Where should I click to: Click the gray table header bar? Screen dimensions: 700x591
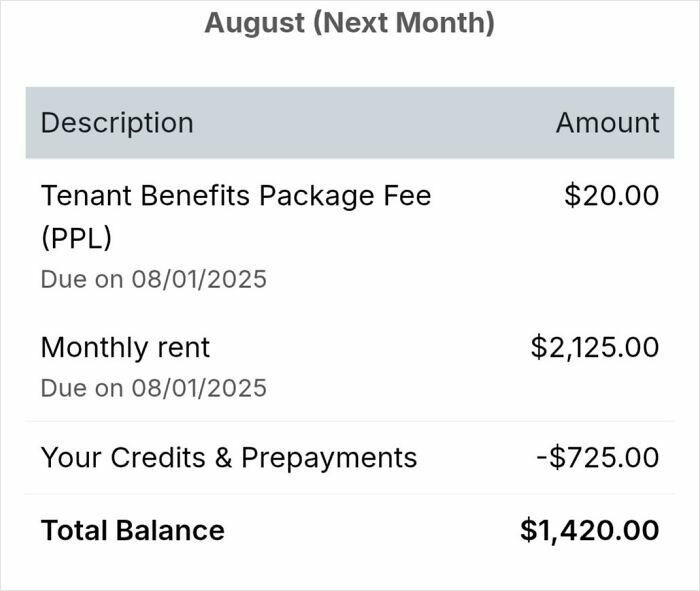350,123
